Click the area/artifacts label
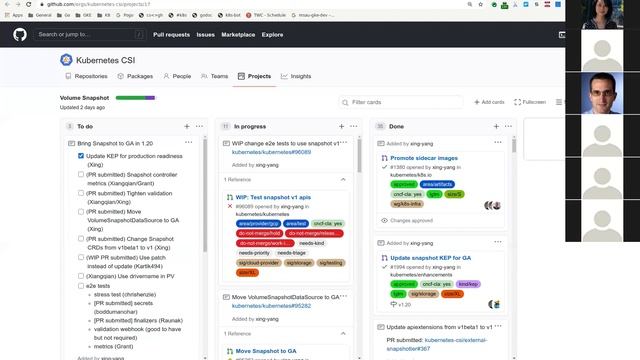This screenshot has width=640, height=360. point(437,184)
